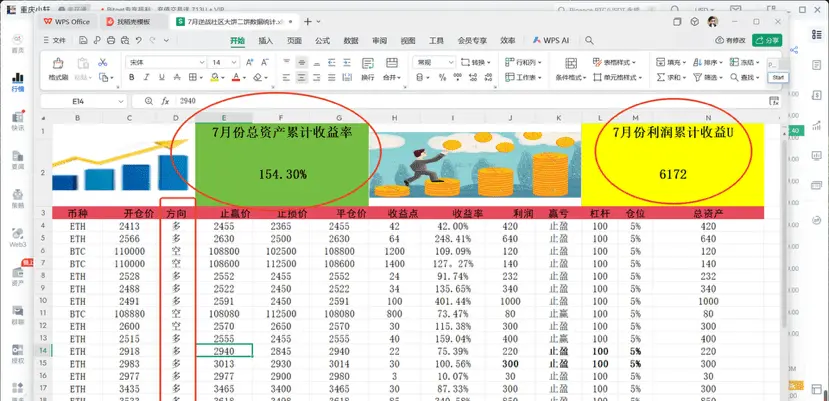Click the 有修改 status button

click(x=730, y=40)
